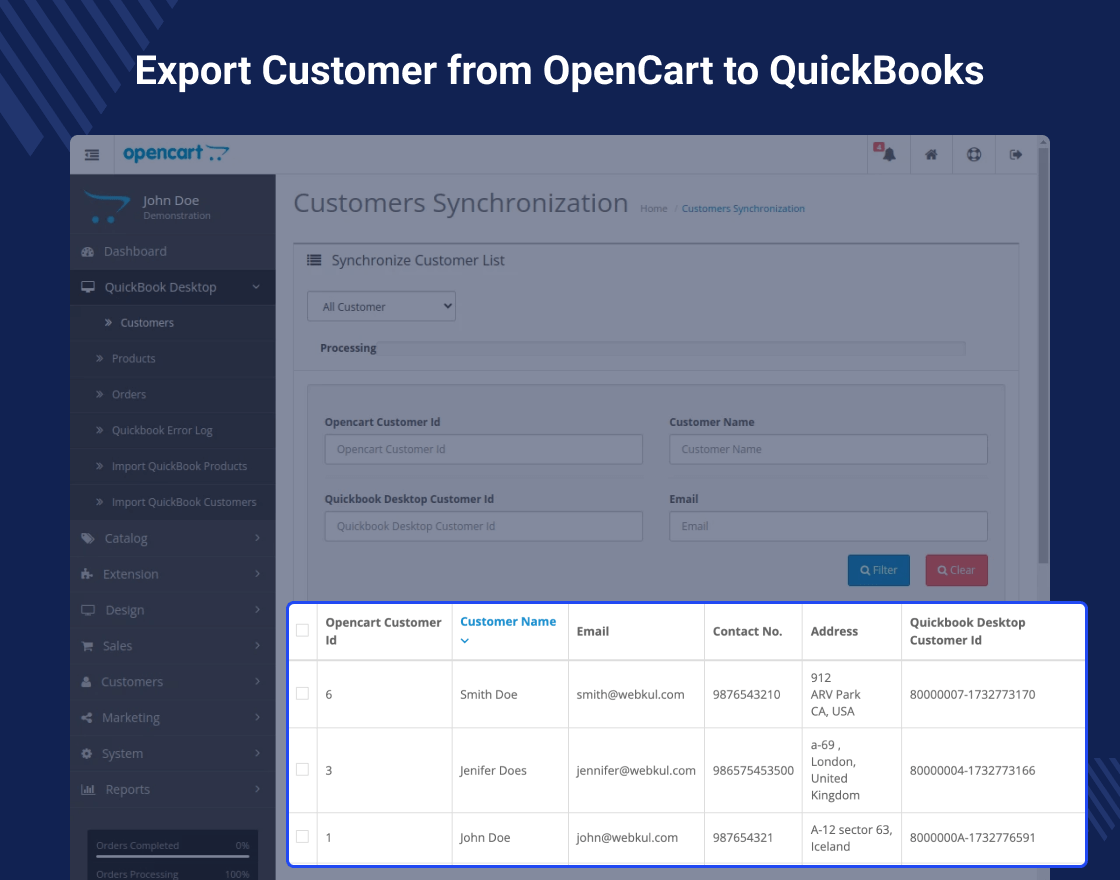
Task: Check the John Doe row checkbox
Action: pos(302,836)
